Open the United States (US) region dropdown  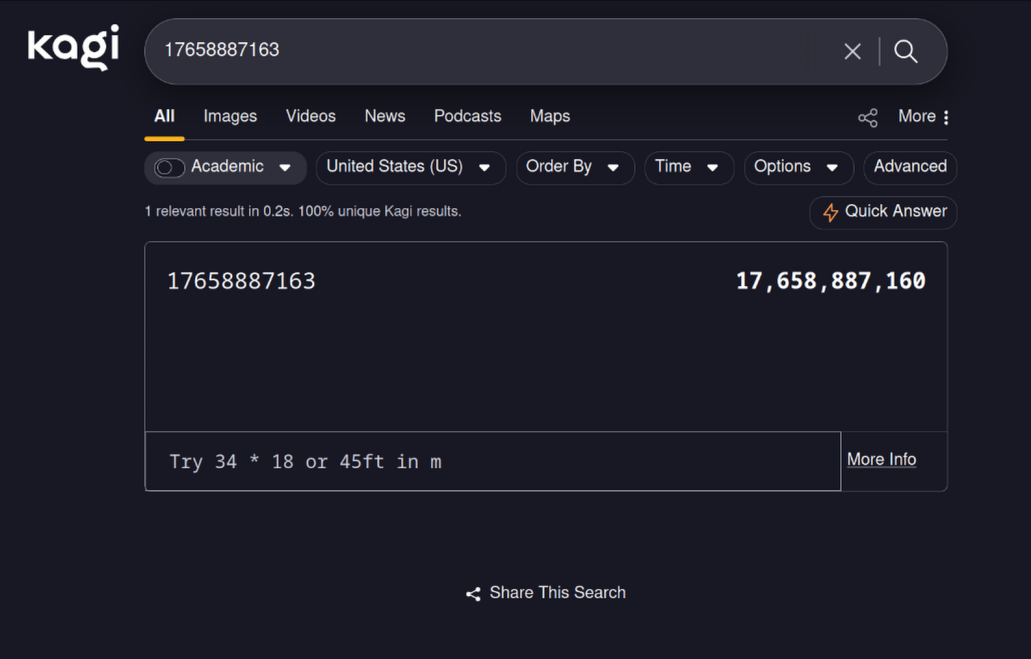pos(410,167)
